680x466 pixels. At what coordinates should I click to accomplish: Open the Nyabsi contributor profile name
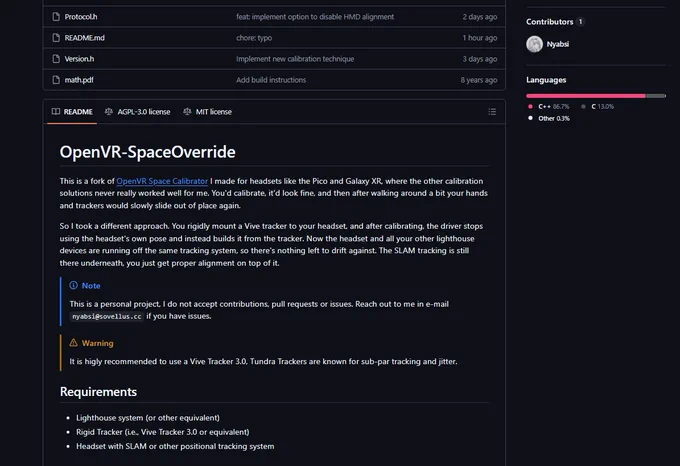[558, 44]
